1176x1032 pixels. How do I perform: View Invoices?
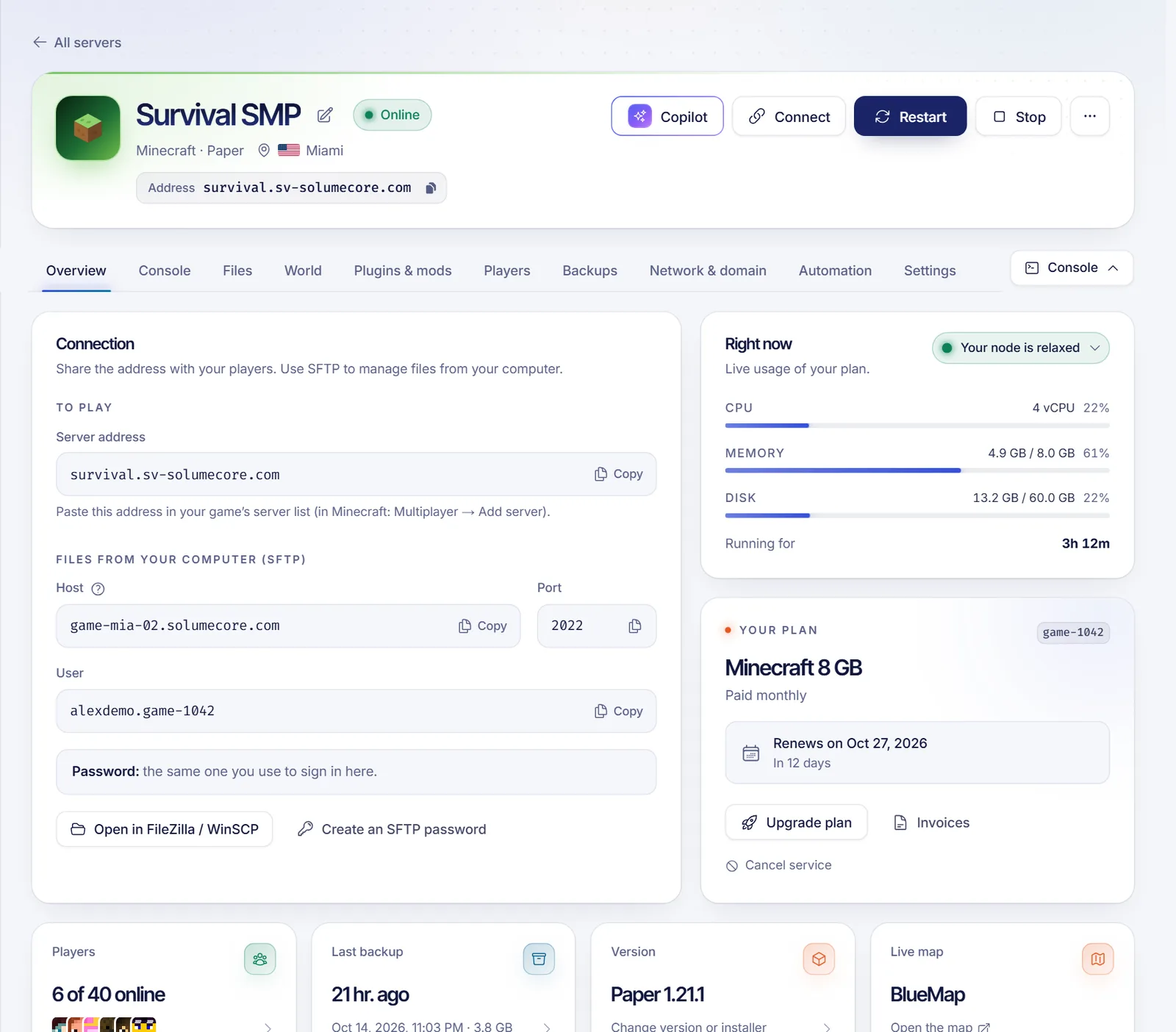pyautogui.click(x=931, y=823)
